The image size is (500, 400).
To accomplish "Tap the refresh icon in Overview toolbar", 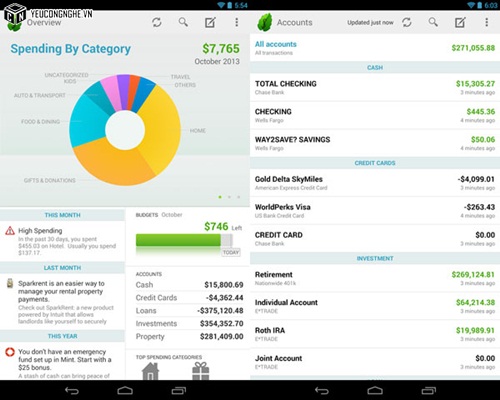I will (x=157, y=22).
